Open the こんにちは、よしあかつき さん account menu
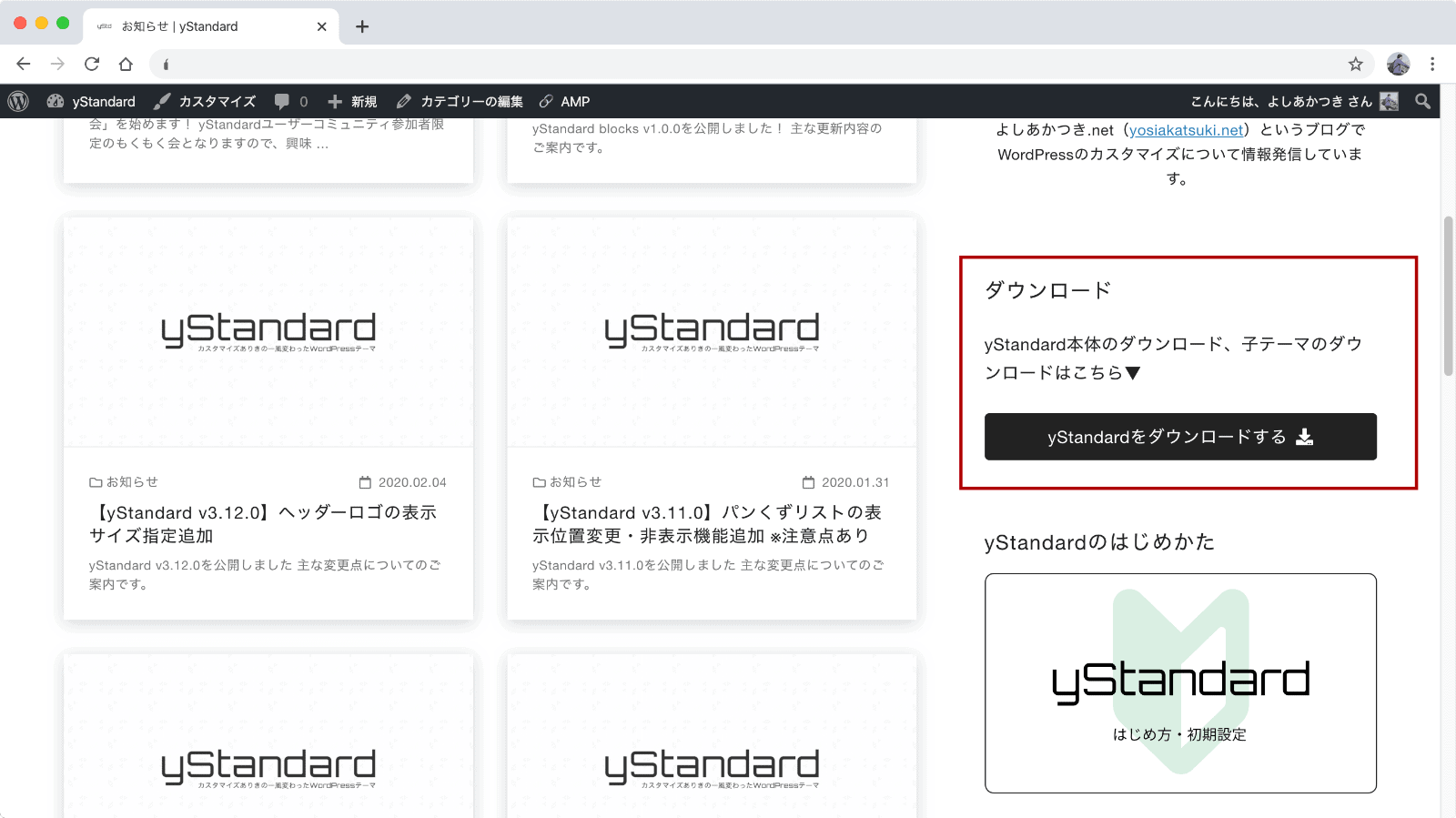The height and width of the screenshot is (818, 1456). tap(1294, 101)
